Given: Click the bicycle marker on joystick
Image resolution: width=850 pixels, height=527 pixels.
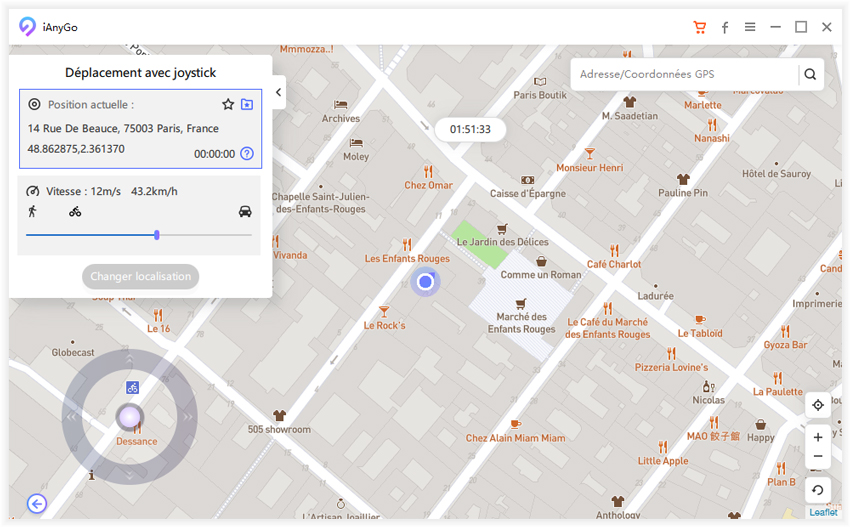Looking at the screenshot, I should 132,388.
